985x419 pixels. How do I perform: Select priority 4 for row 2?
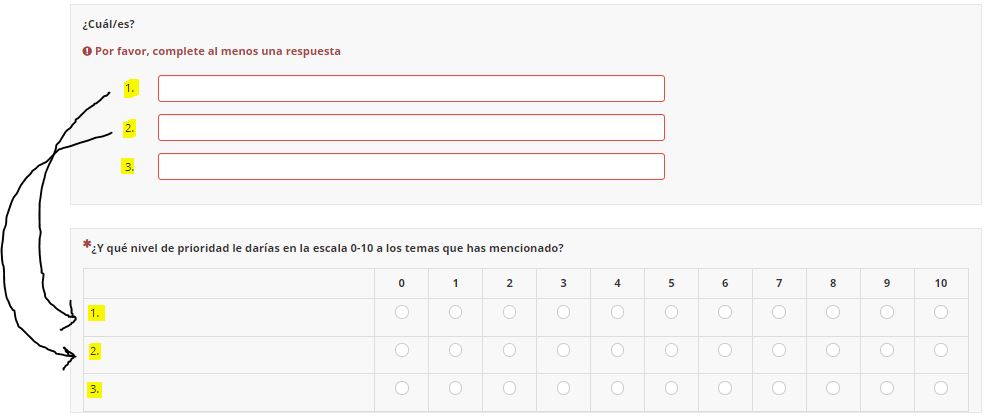(618, 351)
